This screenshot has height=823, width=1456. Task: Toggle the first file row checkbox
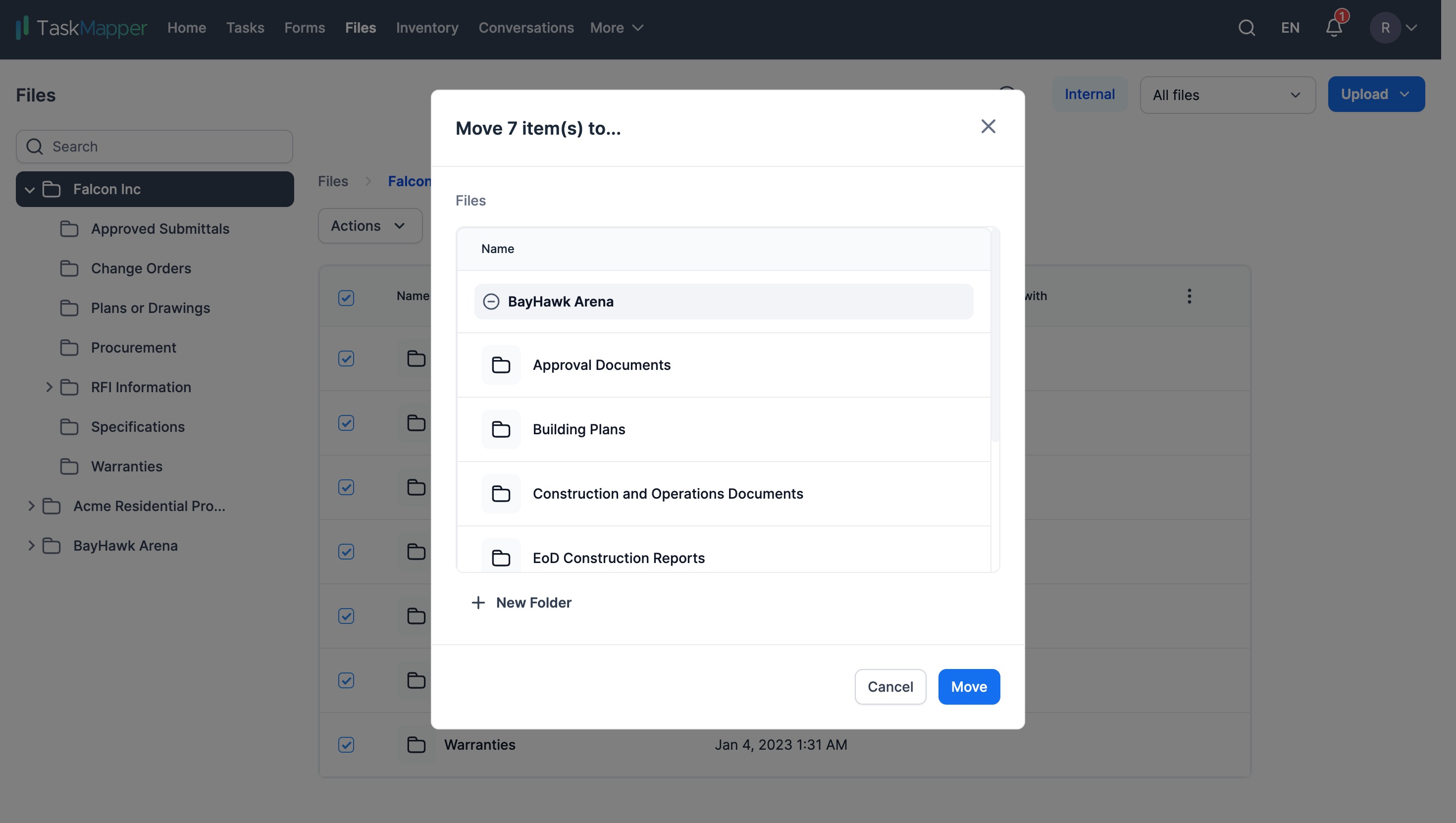pyautogui.click(x=346, y=359)
